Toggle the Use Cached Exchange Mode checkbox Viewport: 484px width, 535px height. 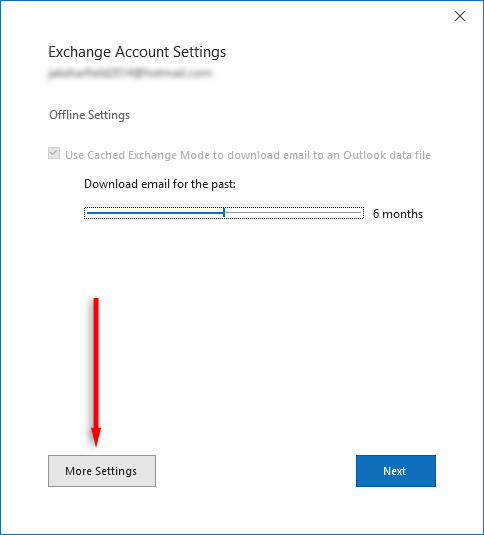click(54, 154)
